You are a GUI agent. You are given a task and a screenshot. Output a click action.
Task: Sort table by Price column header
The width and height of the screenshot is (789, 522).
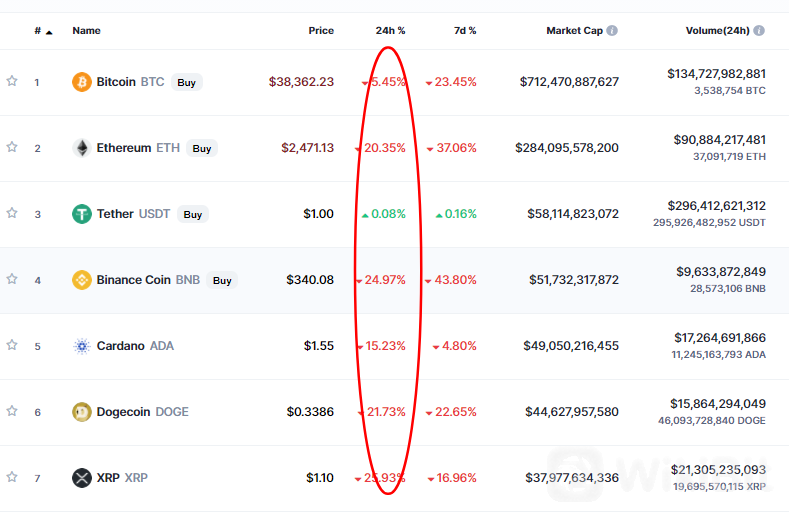pos(320,31)
